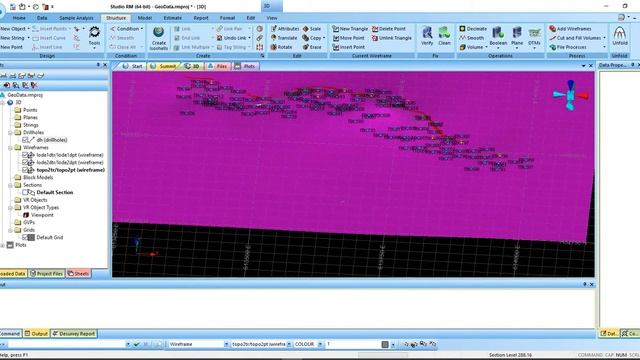The image size is (640, 360).
Task: Click the colour value input field
Action: pyautogui.click(x=352, y=344)
